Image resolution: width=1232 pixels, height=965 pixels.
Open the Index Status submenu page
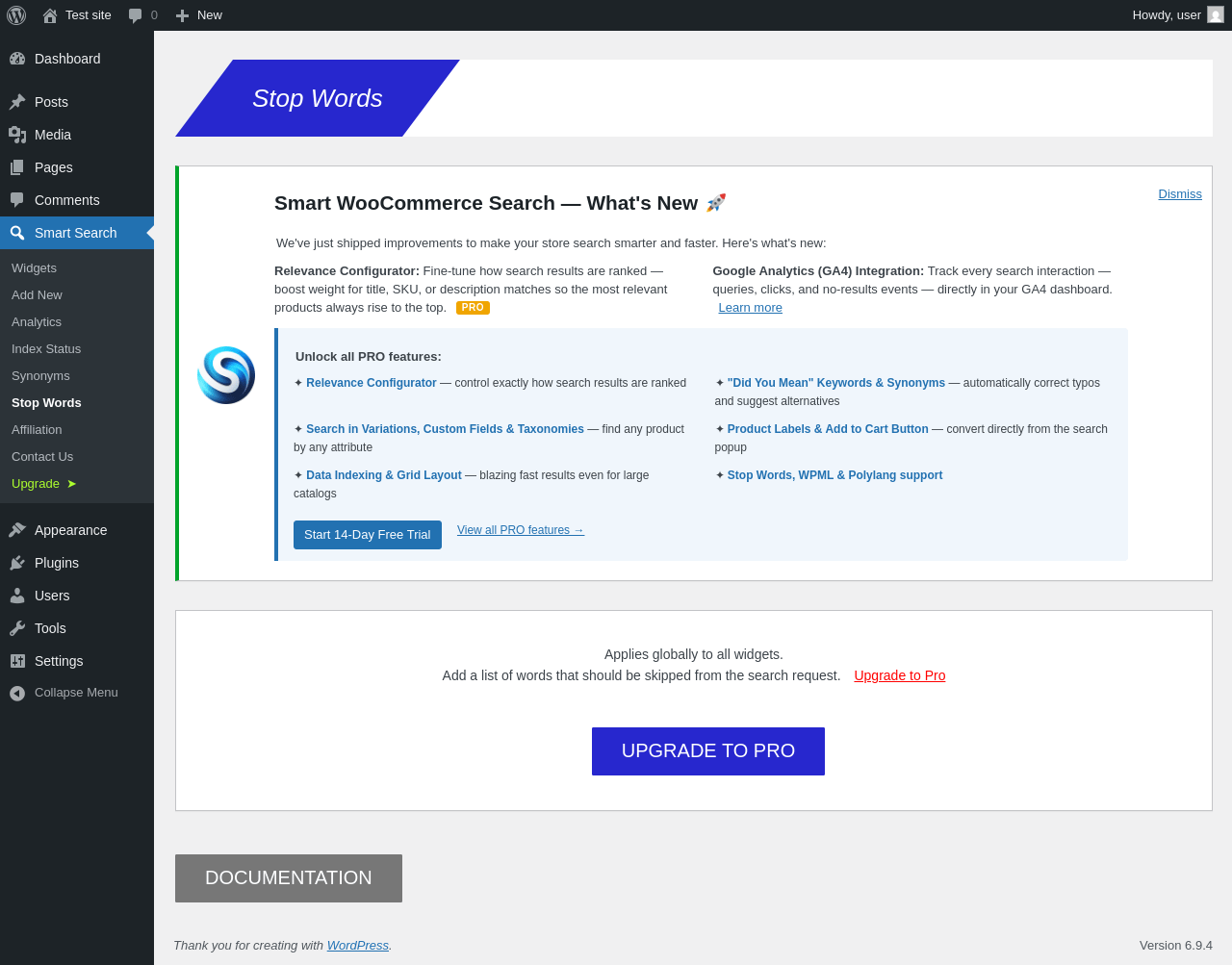click(x=46, y=349)
